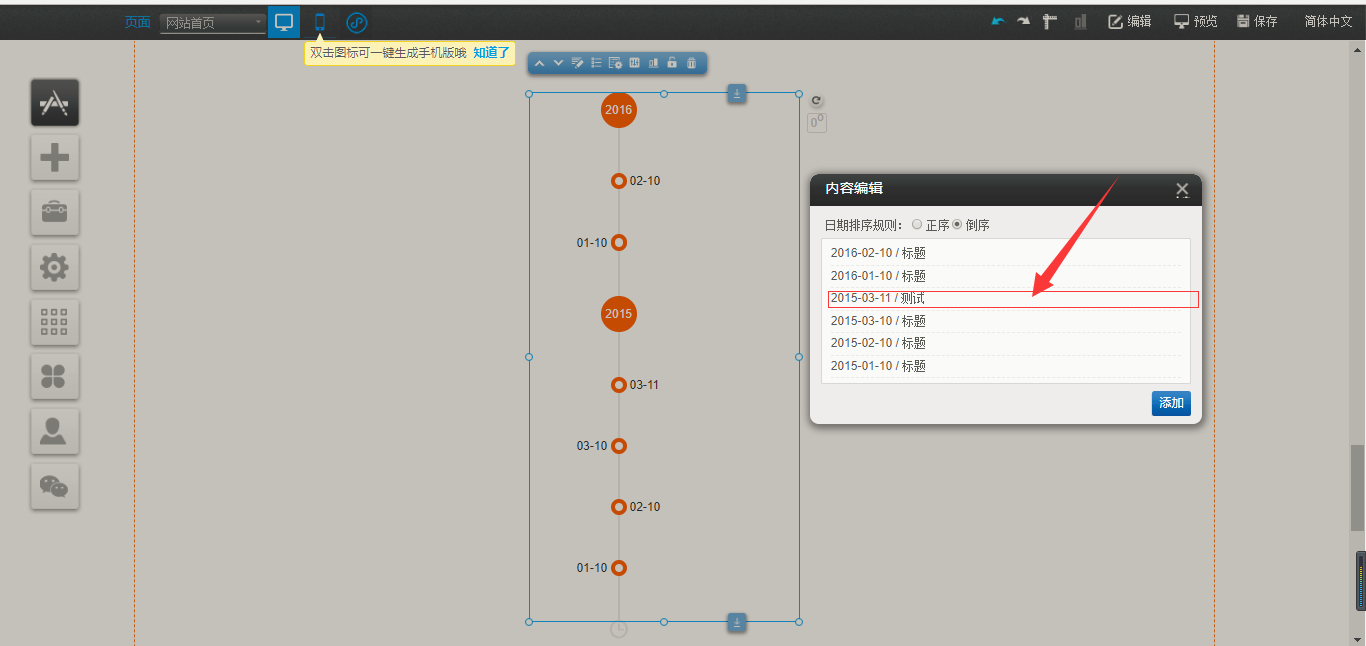This screenshot has height=646, width=1366.
Task: Toggle the ruler guide icon in top bar
Action: click(1050, 21)
